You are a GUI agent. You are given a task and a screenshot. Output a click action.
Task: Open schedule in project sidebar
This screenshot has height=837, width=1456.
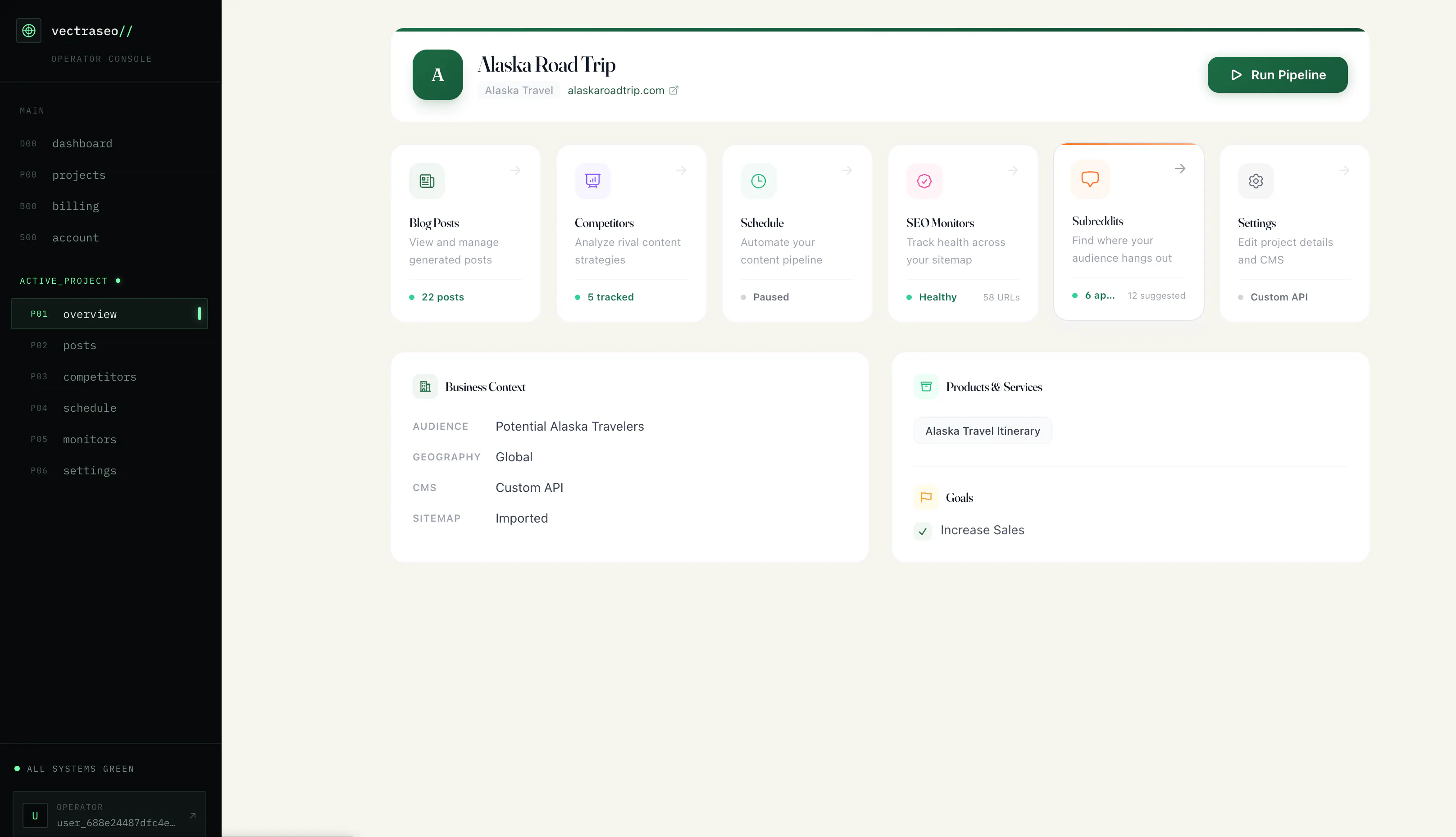point(109,408)
